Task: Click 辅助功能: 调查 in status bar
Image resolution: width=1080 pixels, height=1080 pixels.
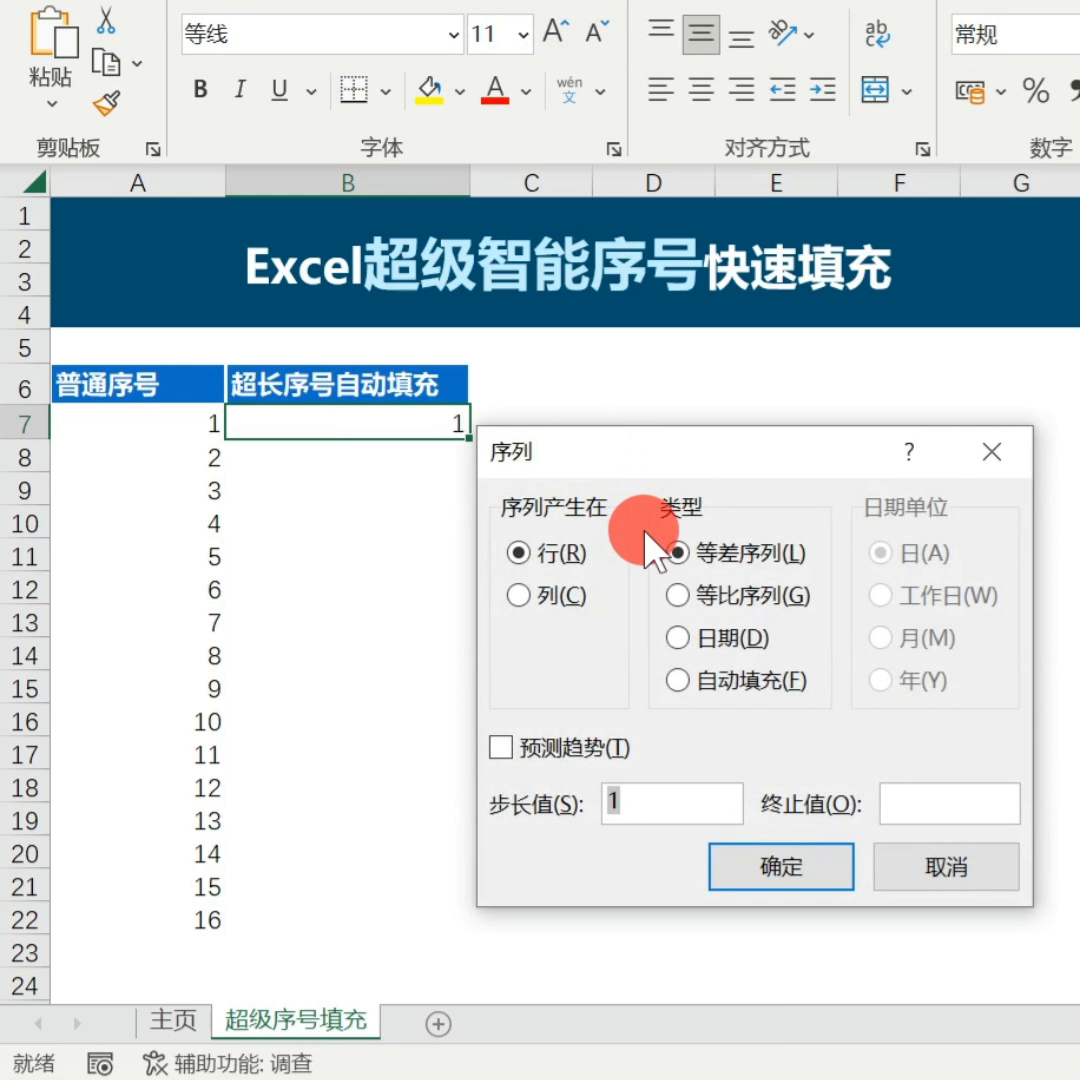Action: point(228,1063)
